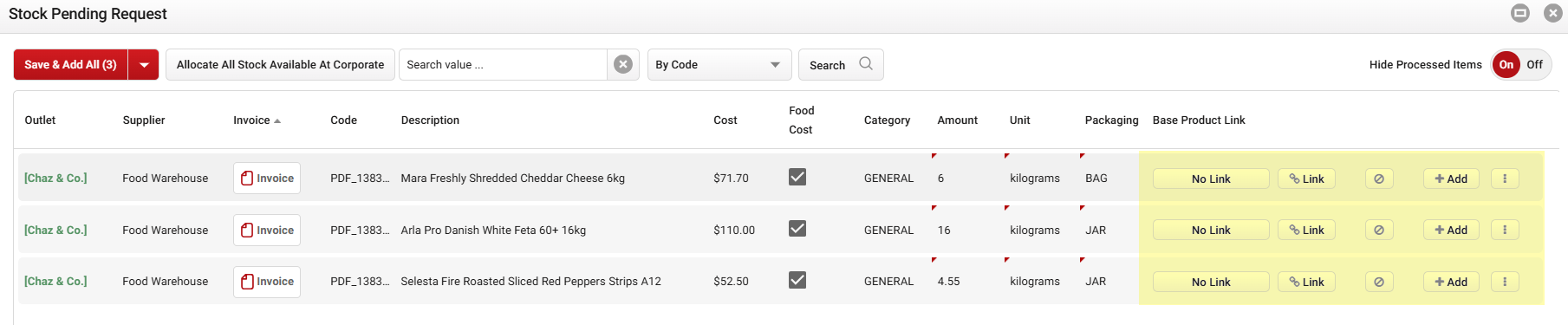Sort by the Code column header
The width and height of the screenshot is (1568, 325).
click(x=343, y=120)
